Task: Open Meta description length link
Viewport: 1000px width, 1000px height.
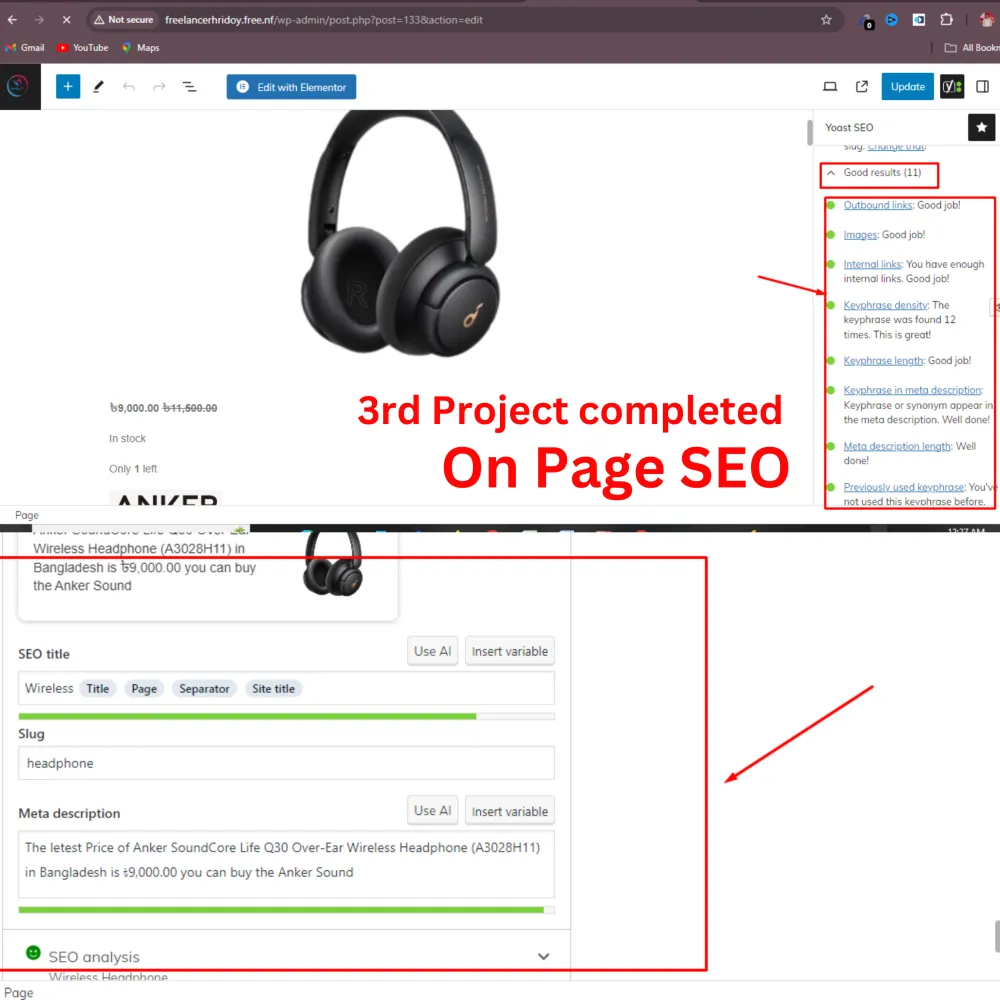Action: pyautogui.click(x=897, y=446)
